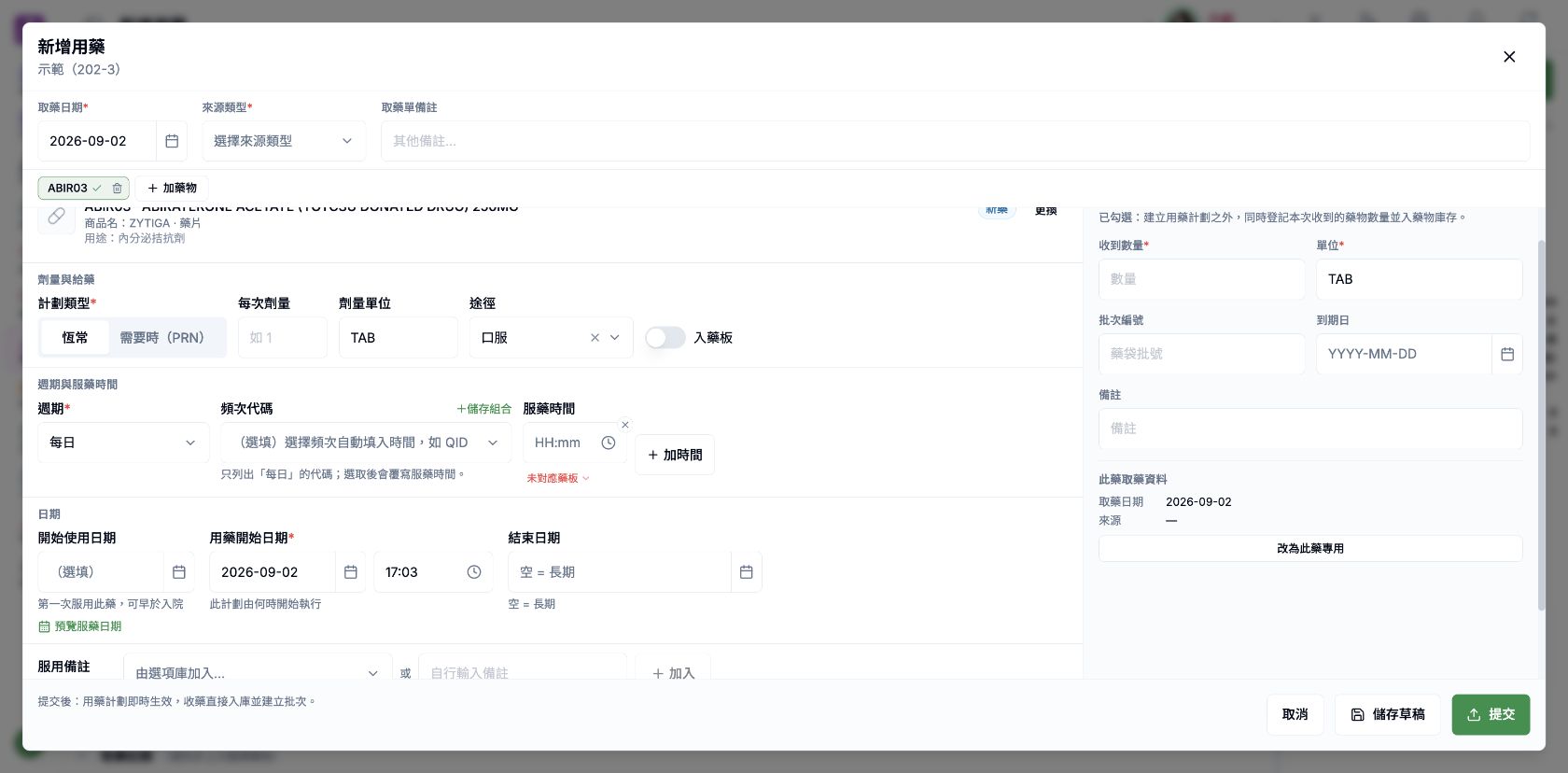This screenshot has height=773, width=1568.
Task: Open calendar for 到期日 field
Action: click(1507, 354)
